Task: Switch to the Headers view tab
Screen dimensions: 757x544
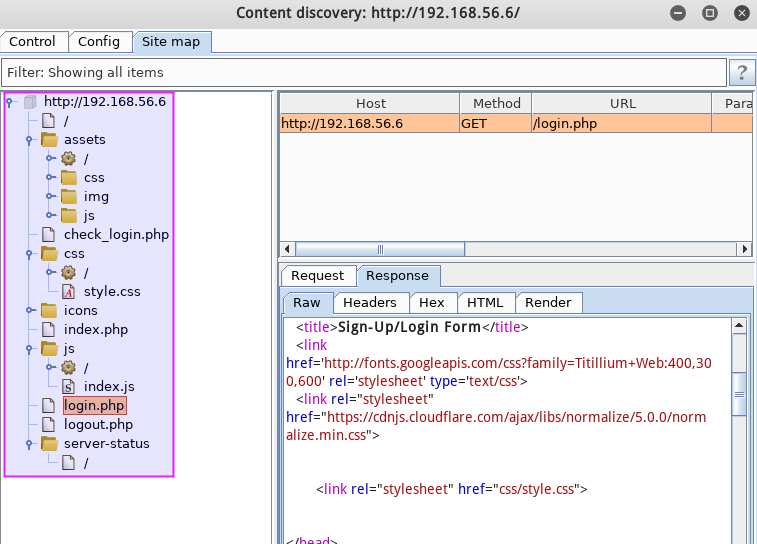Action: [370, 303]
